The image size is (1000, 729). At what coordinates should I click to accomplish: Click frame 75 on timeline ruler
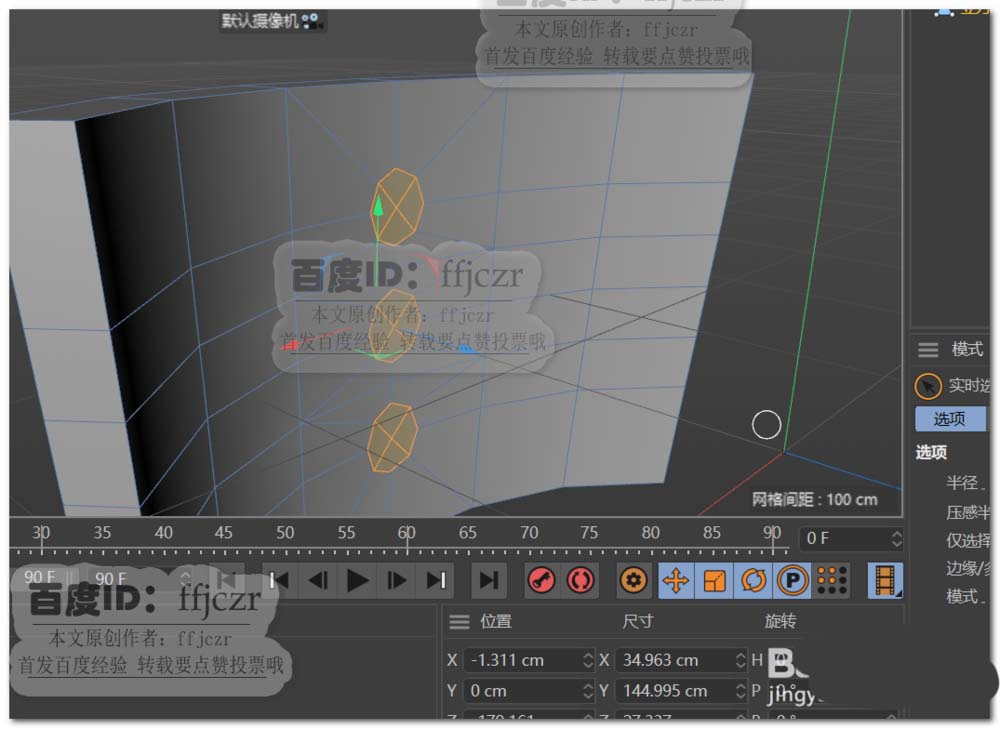coord(589,533)
